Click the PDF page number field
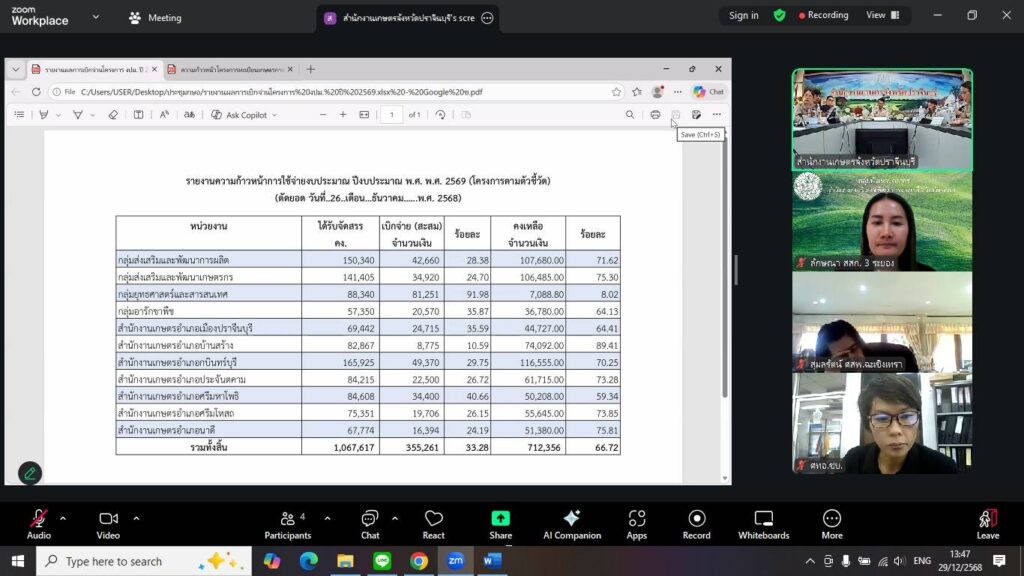 point(391,115)
